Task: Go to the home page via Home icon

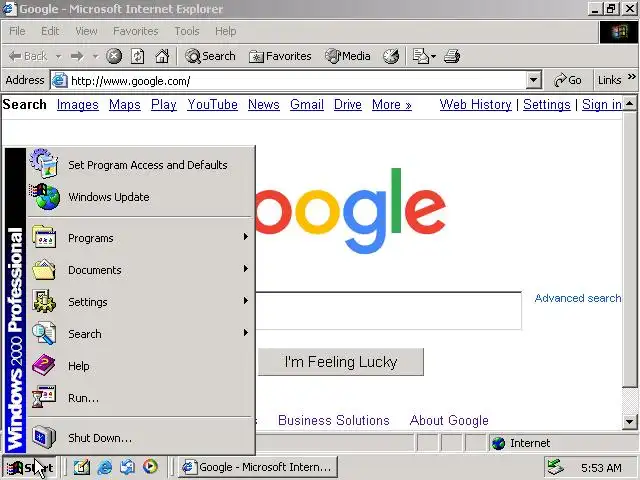Action: point(162,56)
